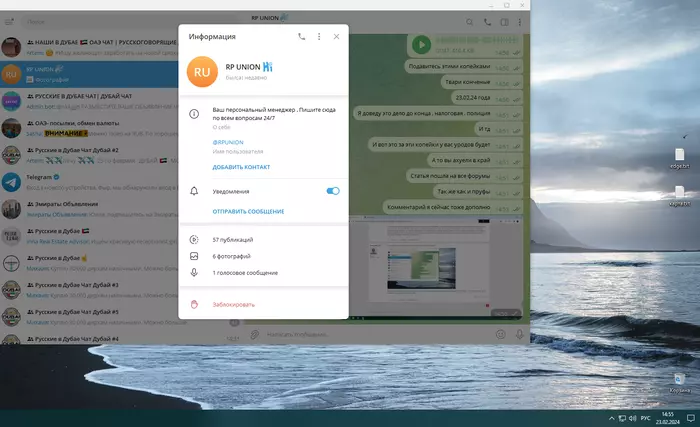Image resolution: width=700 pixels, height=427 pixels.
Task: Click the orange RU profile avatar in the dialog
Action: click(202, 71)
